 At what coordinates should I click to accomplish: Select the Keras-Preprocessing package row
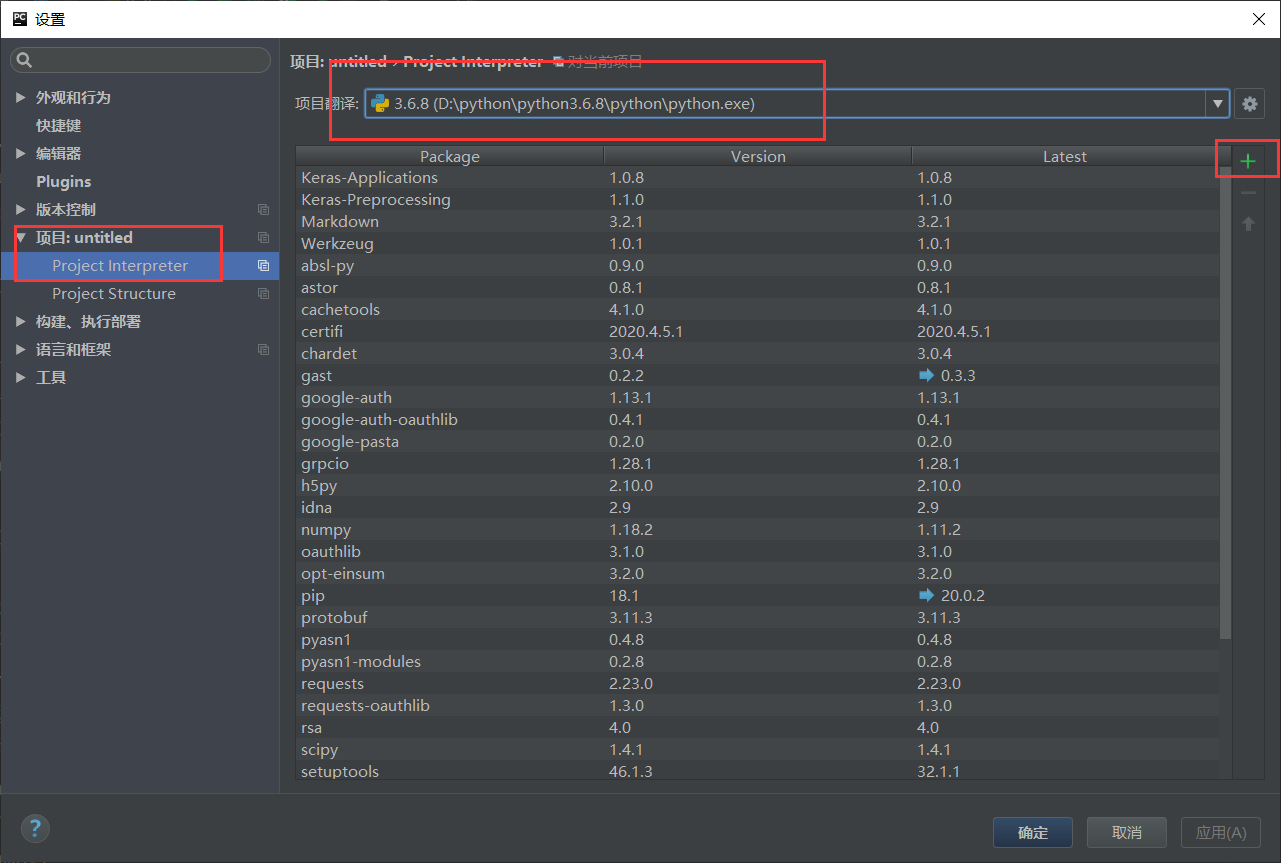click(757, 200)
